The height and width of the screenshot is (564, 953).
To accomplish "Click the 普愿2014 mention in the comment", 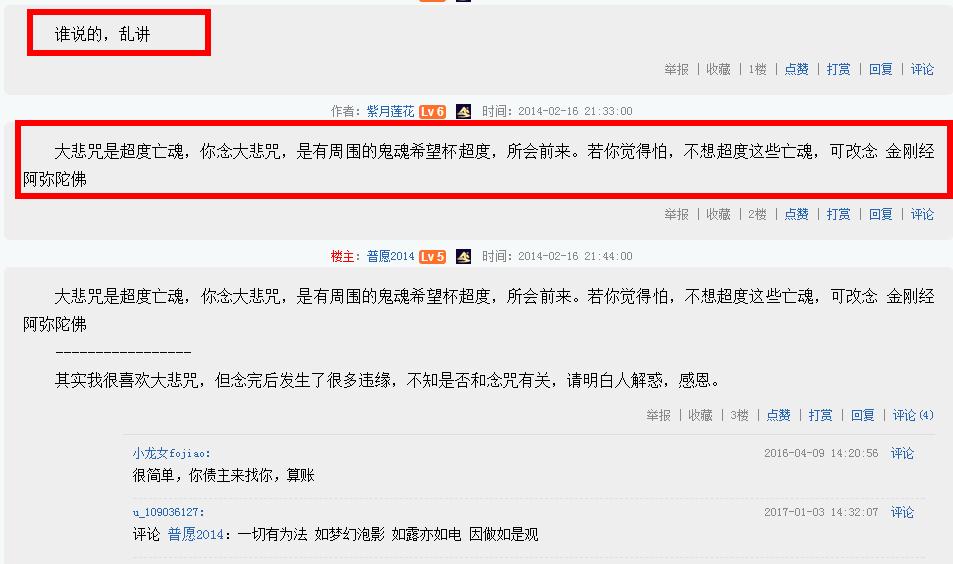I will point(196,535).
